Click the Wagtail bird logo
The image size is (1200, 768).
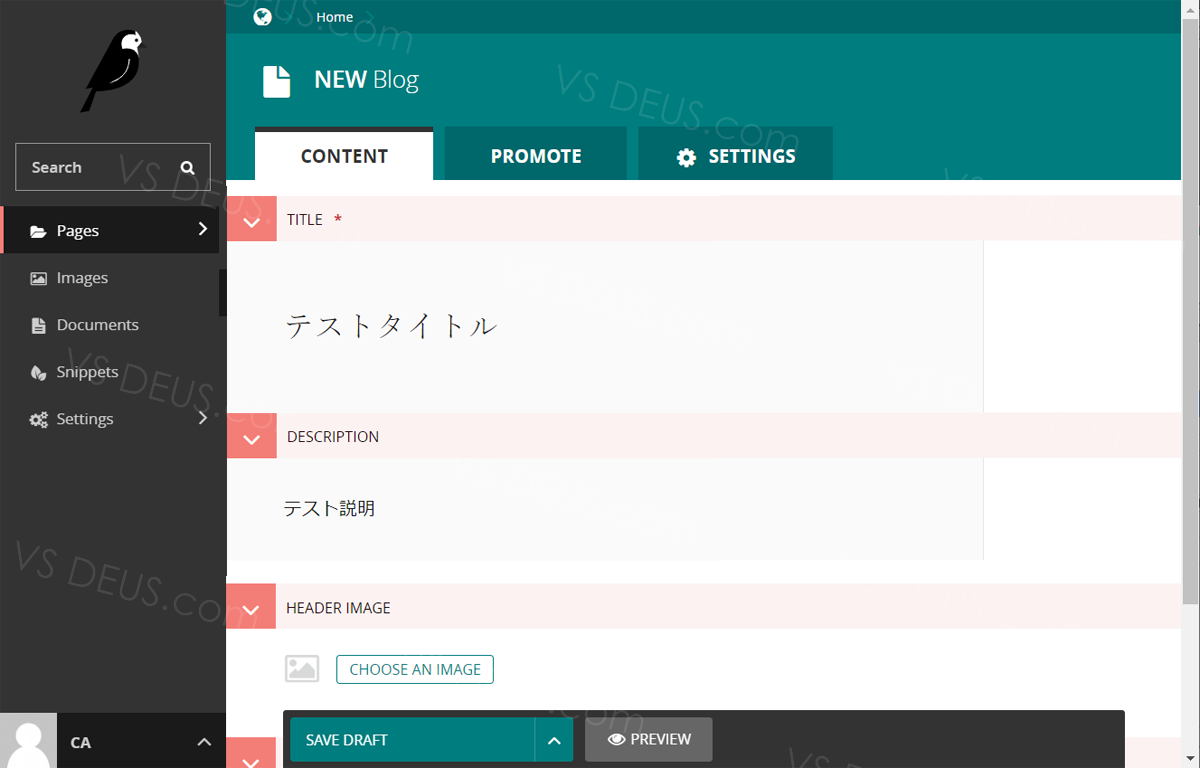pyautogui.click(x=113, y=71)
